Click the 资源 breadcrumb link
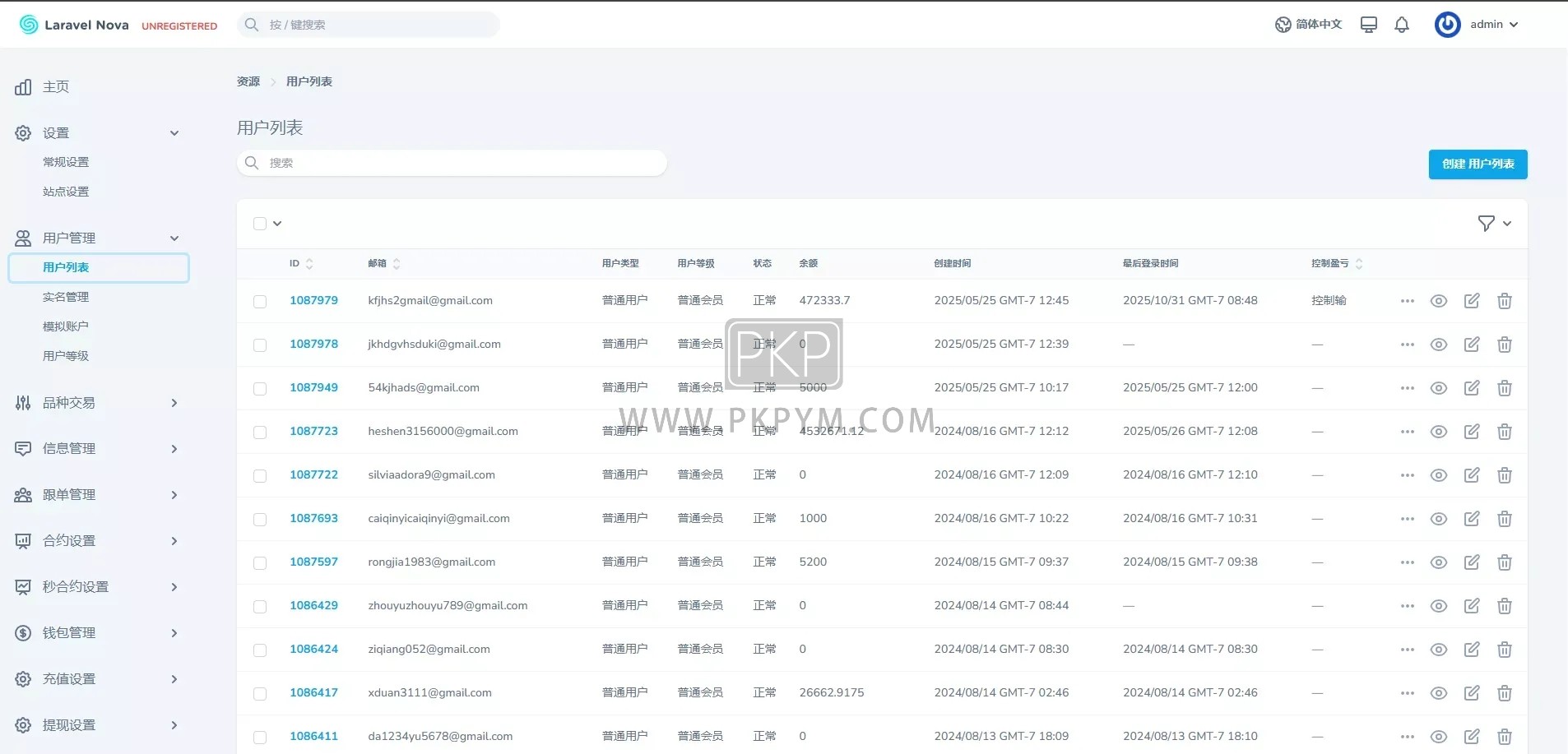1568x754 pixels. tap(248, 81)
